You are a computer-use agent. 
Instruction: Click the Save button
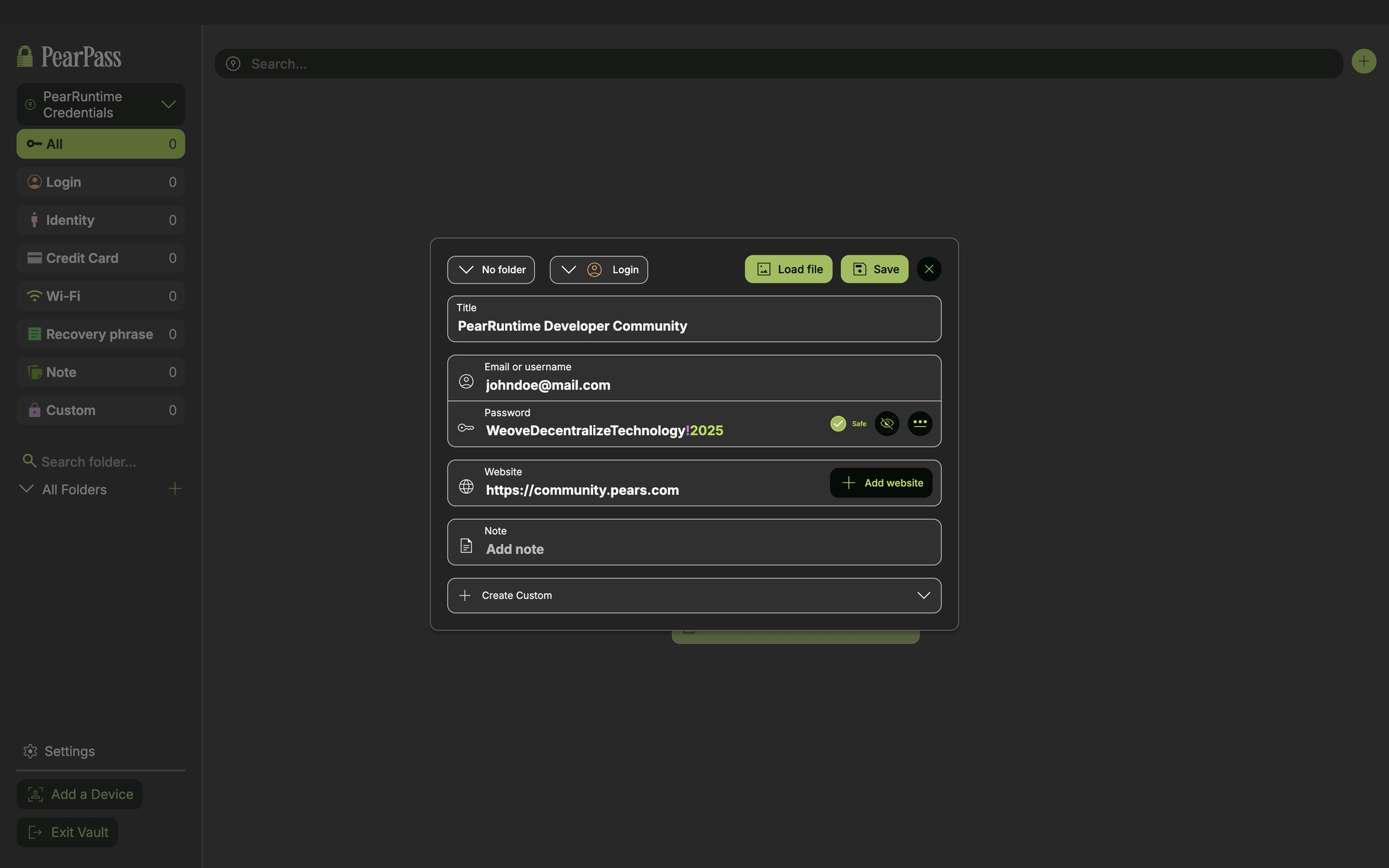point(874,269)
